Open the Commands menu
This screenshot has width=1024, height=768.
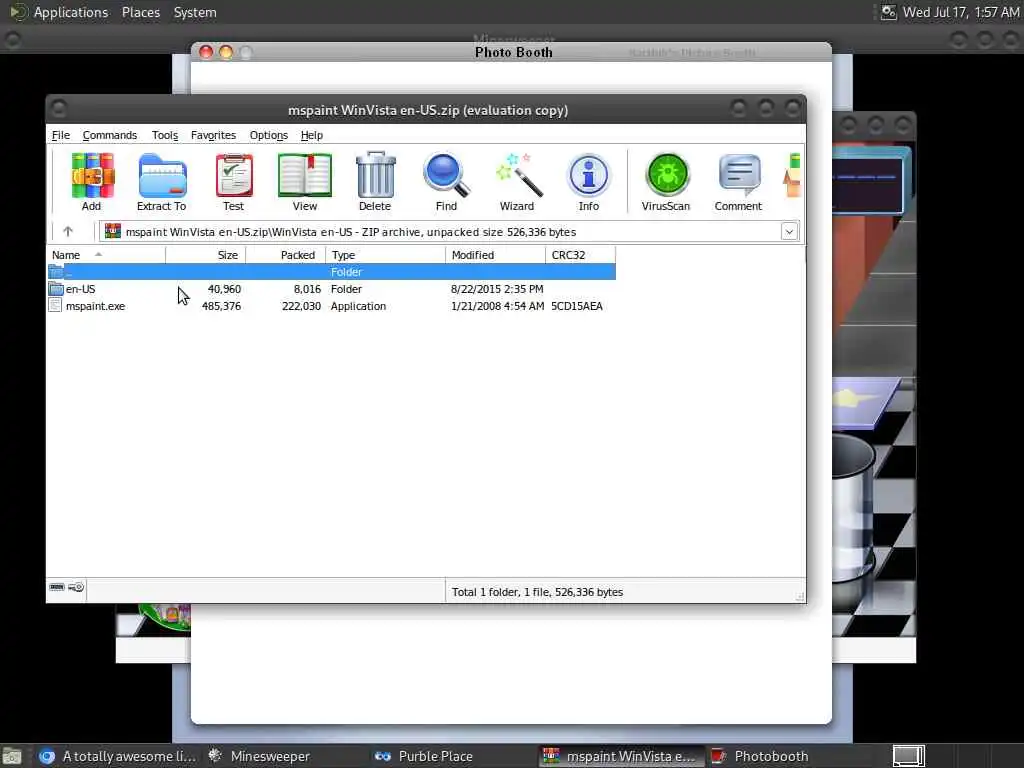coord(110,135)
